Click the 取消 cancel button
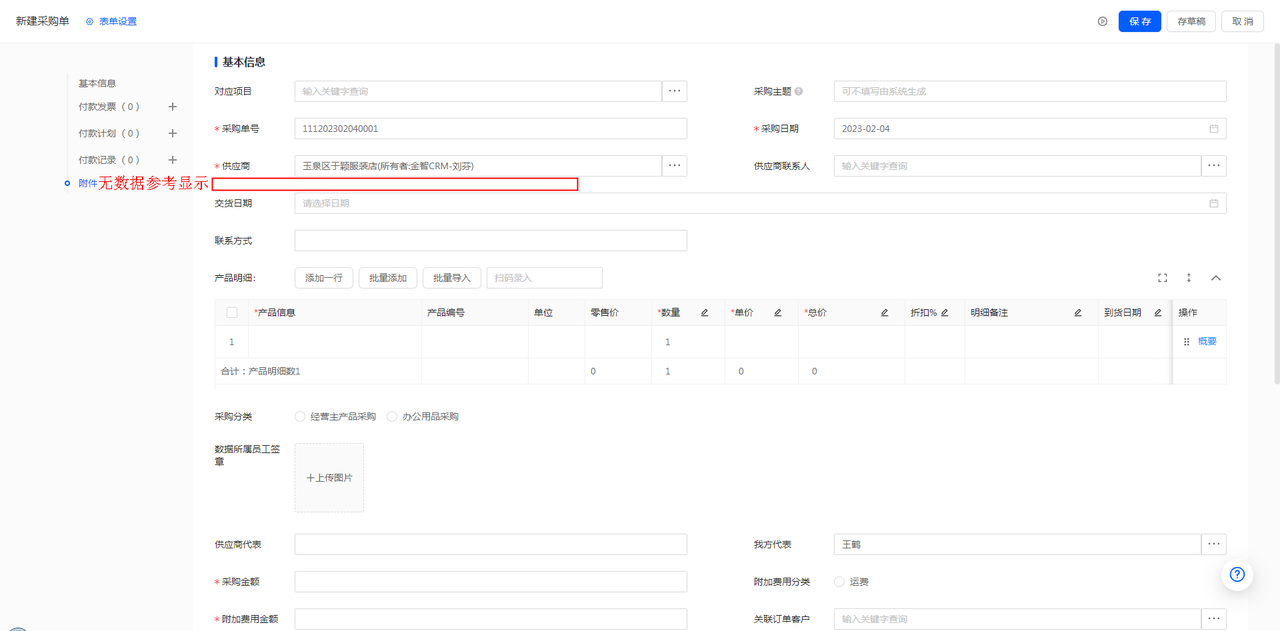Screen dimensions: 1280x631 [1243, 21]
